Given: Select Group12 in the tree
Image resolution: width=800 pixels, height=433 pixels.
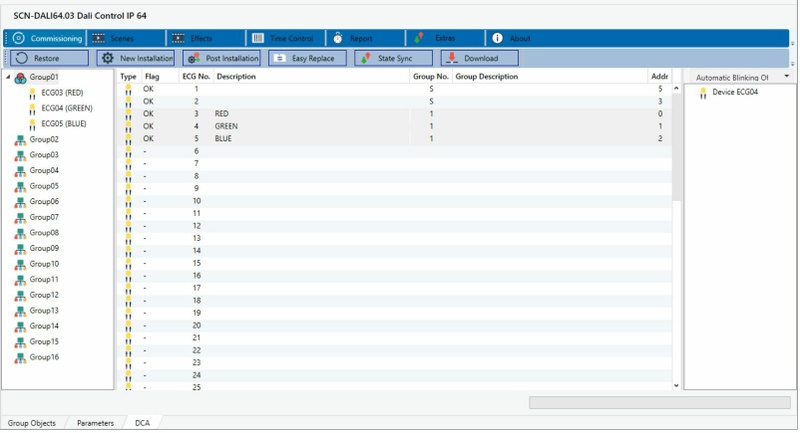Looking at the screenshot, I should point(44,295).
